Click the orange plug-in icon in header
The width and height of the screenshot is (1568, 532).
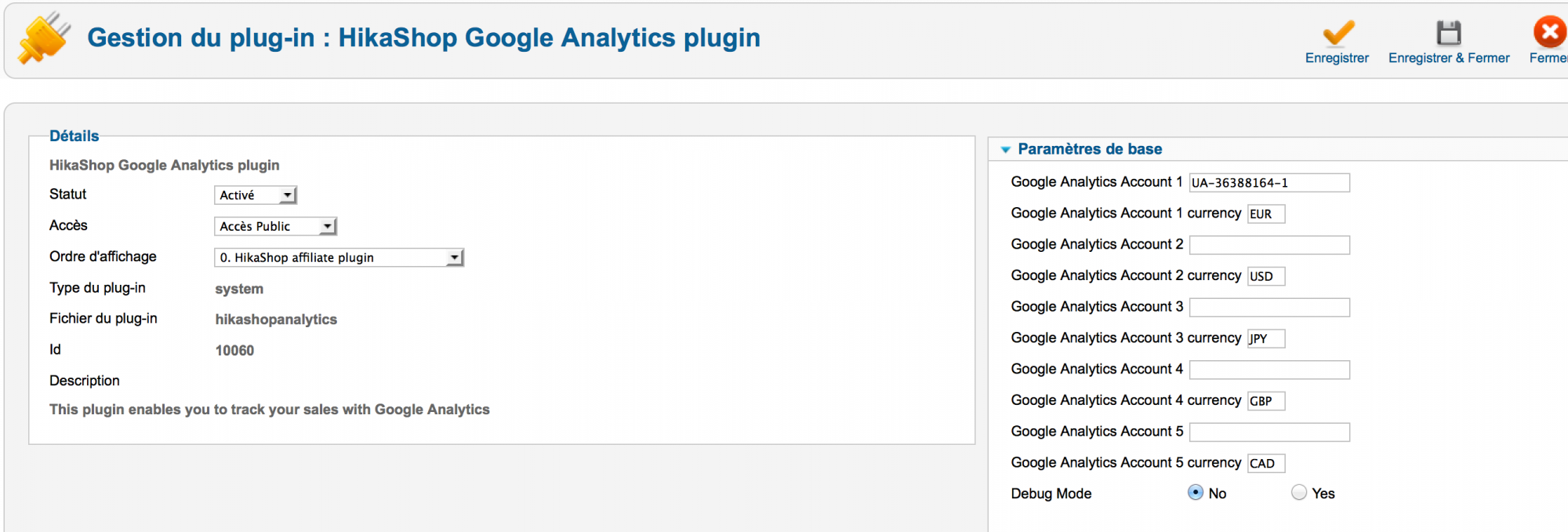click(44, 38)
